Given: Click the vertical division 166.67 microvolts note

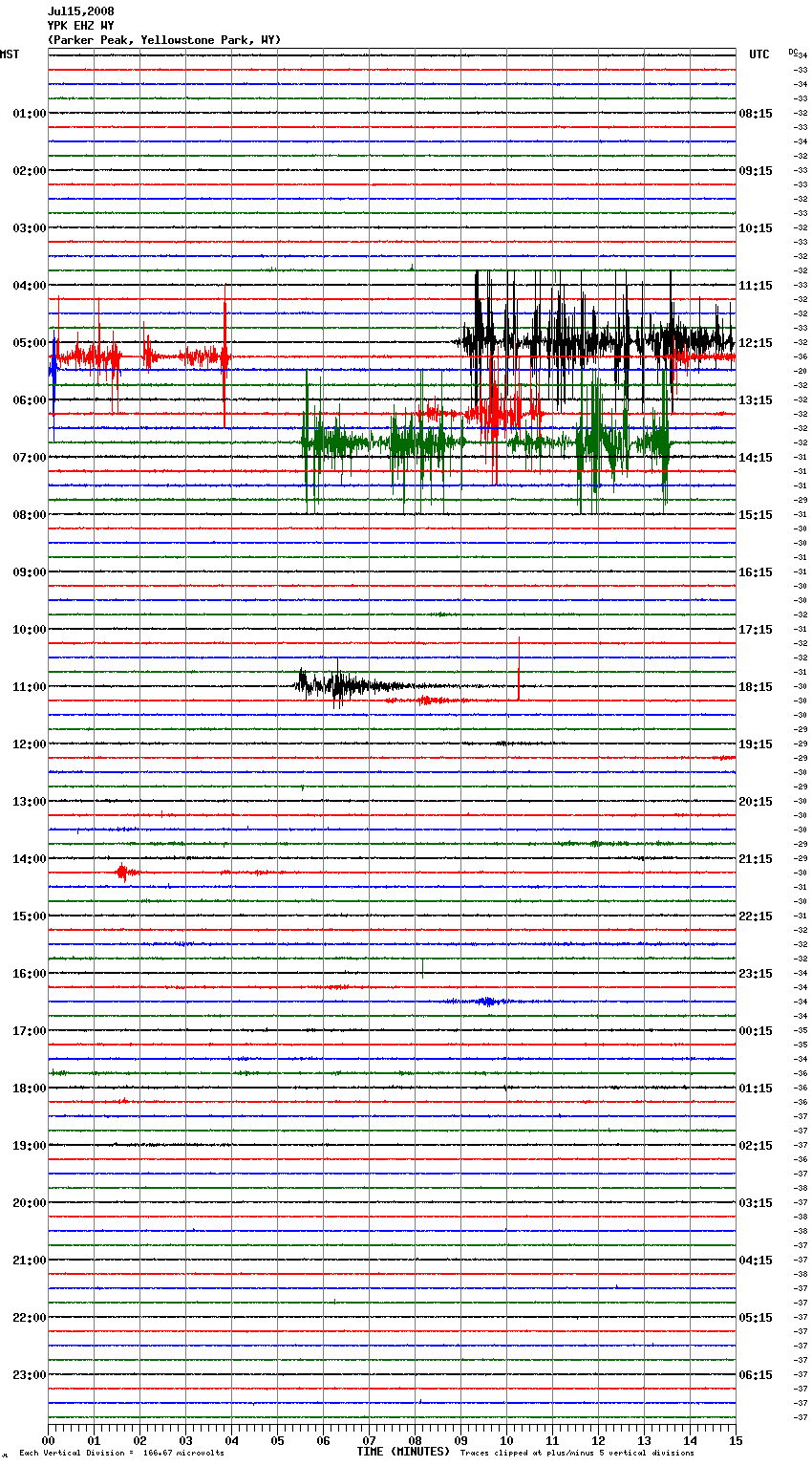Looking at the screenshot, I should coord(121,1453).
